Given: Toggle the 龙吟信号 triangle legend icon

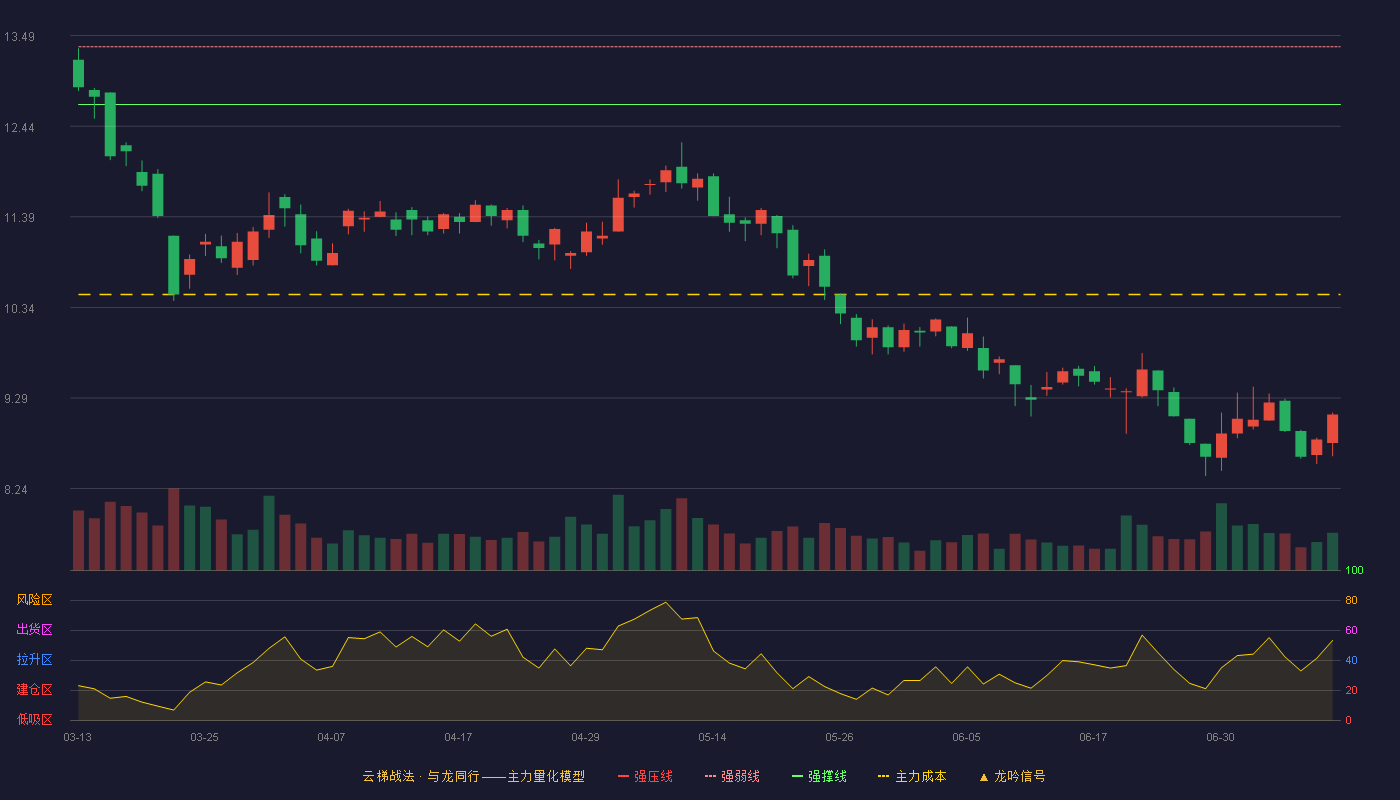Looking at the screenshot, I should point(983,776).
